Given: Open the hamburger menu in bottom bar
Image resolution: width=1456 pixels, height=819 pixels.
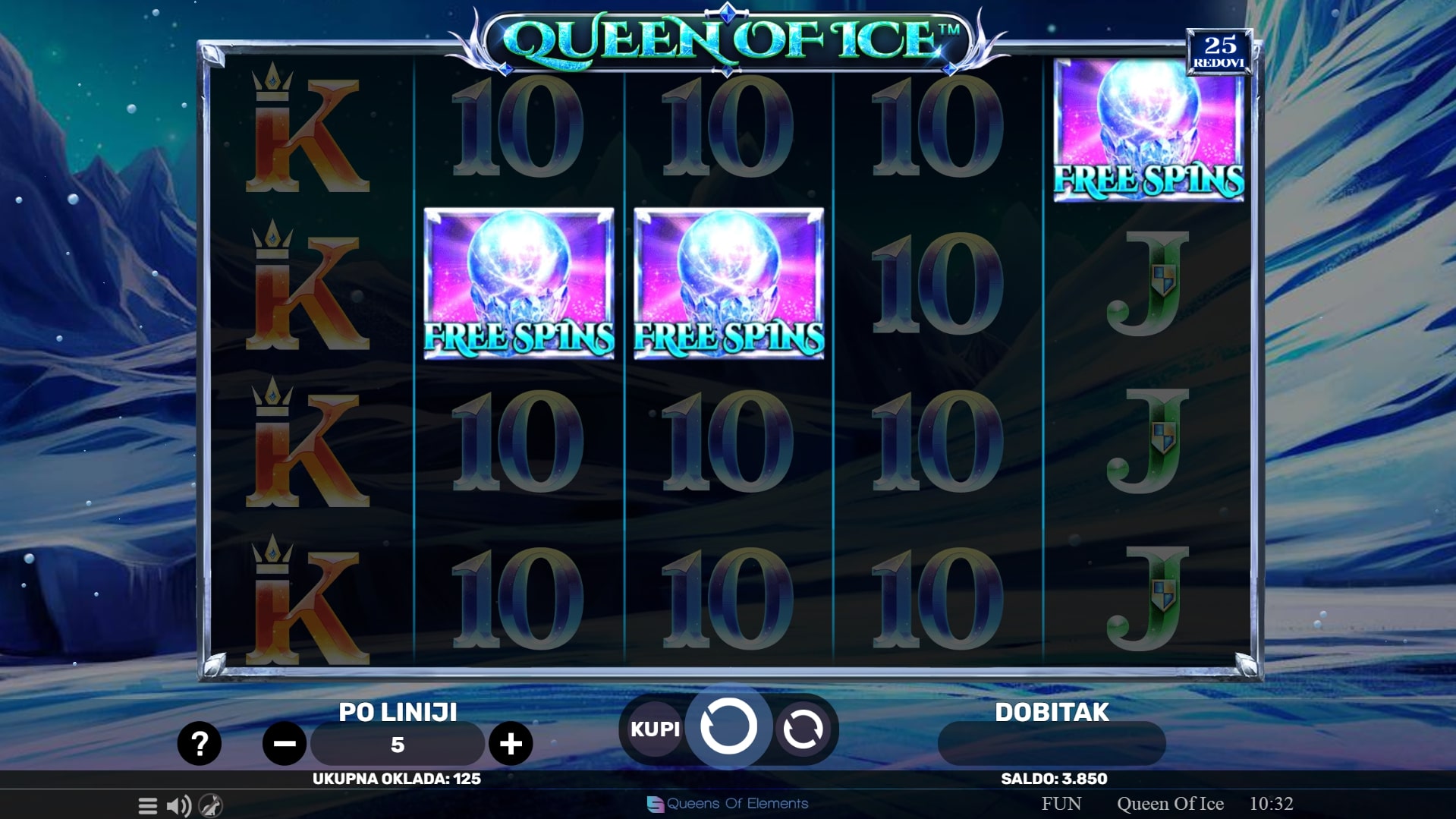Looking at the screenshot, I should tap(148, 805).
